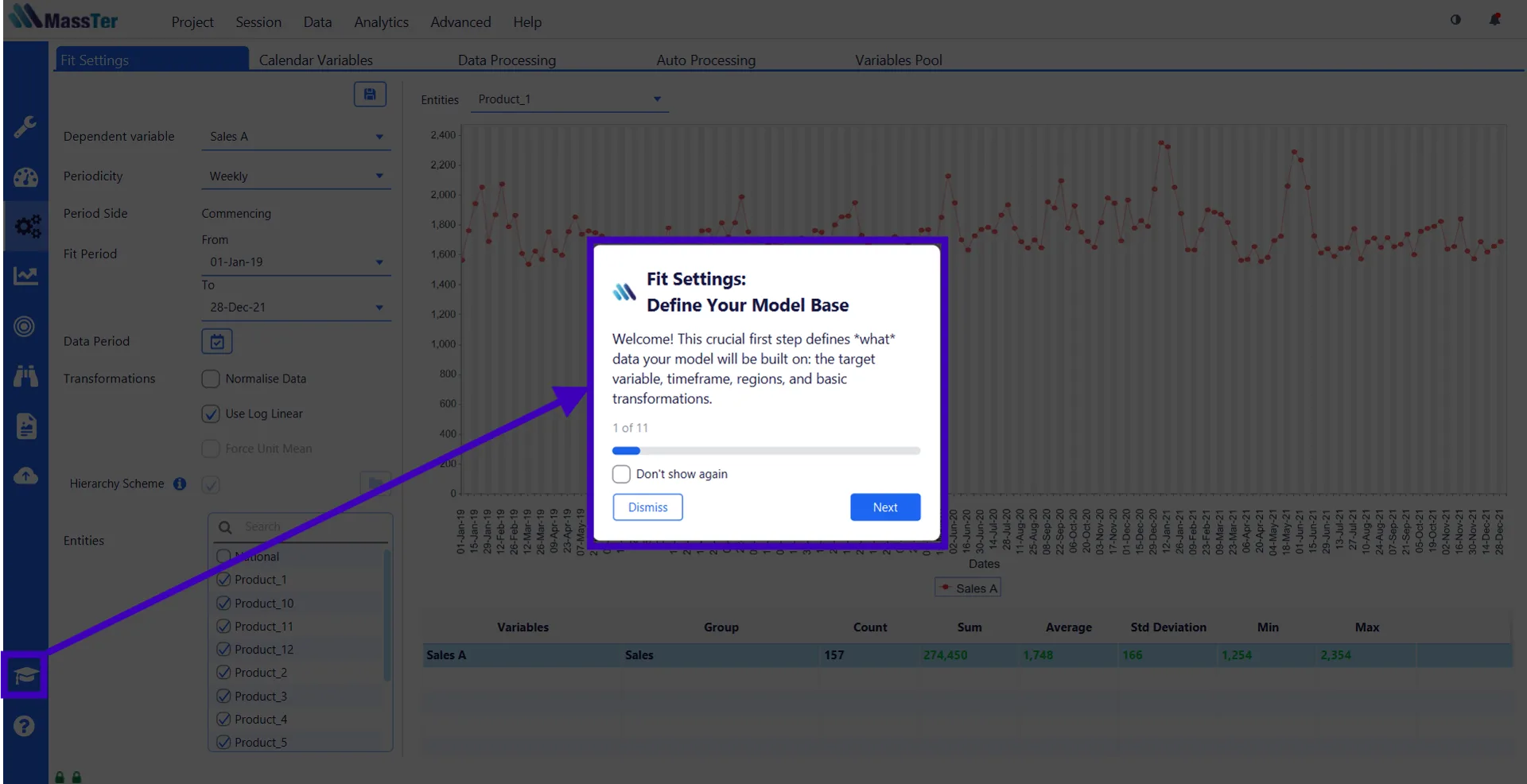This screenshot has height=784, width=1527.
Task: Expand the Dependent variable Sales A dropdown
Action: 295,137
